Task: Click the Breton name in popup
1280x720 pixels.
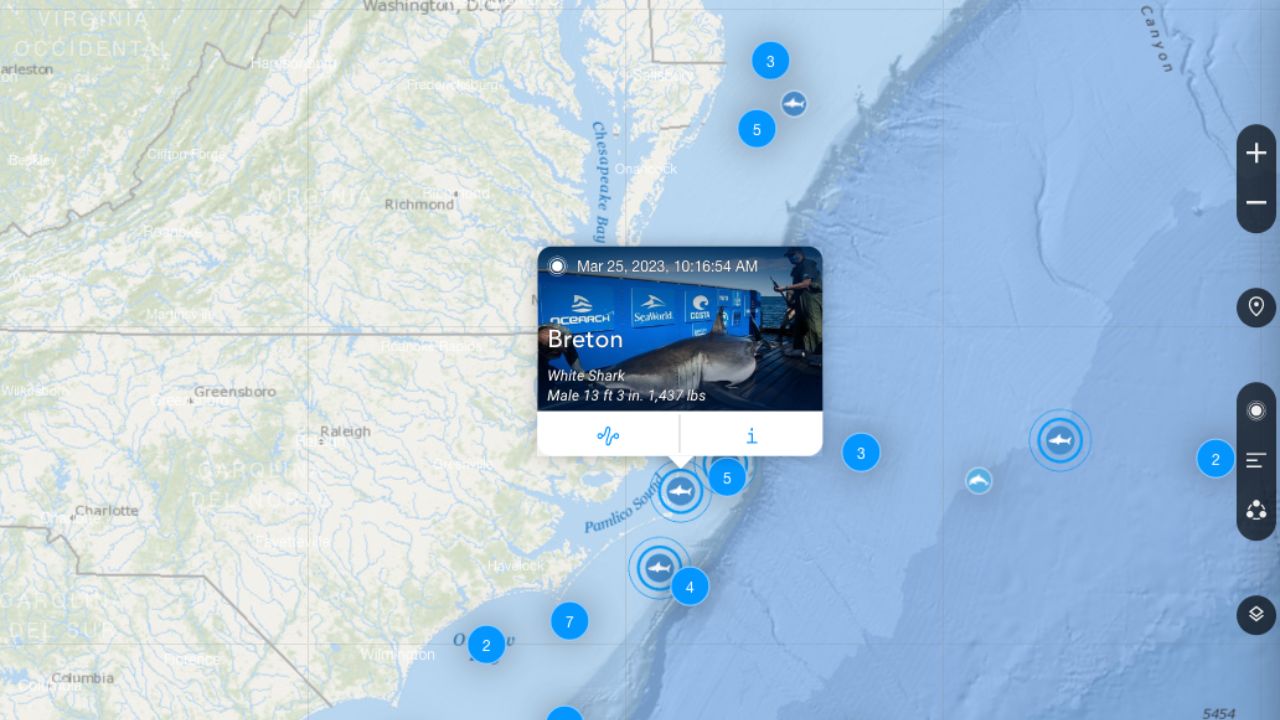Action: (x=585, y=339)
